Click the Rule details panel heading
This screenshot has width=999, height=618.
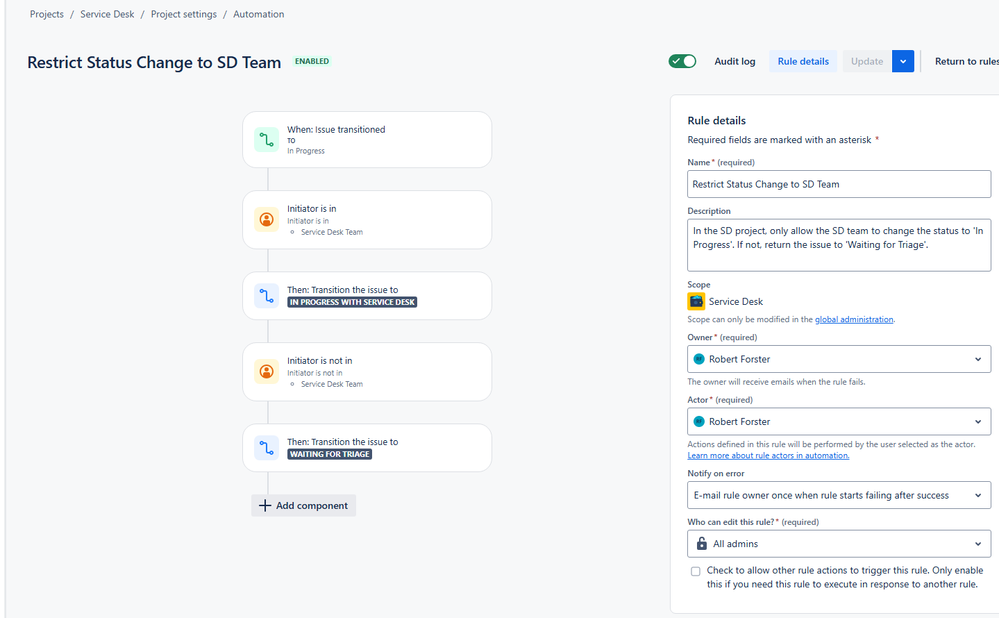click(716, 120)
